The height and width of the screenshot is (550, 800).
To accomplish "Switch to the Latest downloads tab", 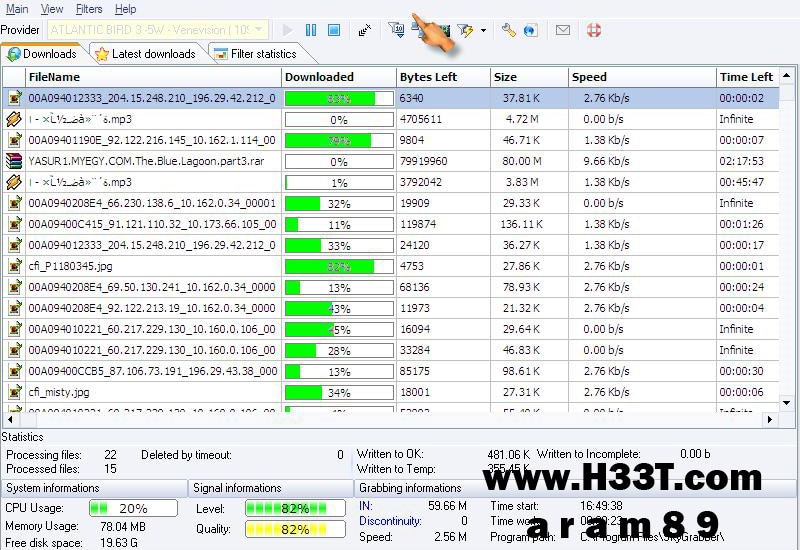I will point(145,54).
